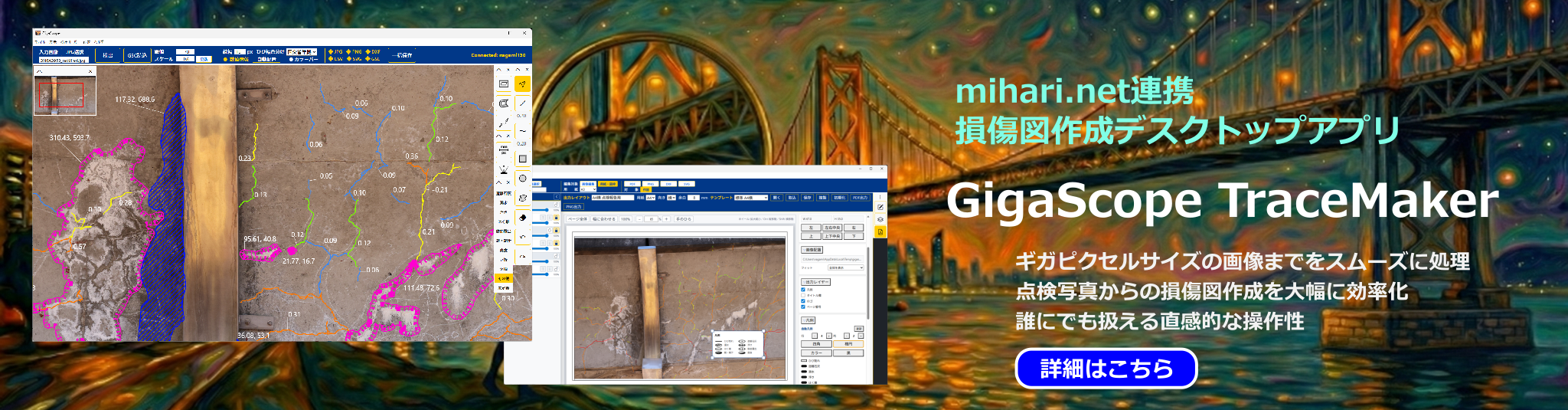
Task: Collapse the 出力レイヤー section header
Action: point(815,282)
